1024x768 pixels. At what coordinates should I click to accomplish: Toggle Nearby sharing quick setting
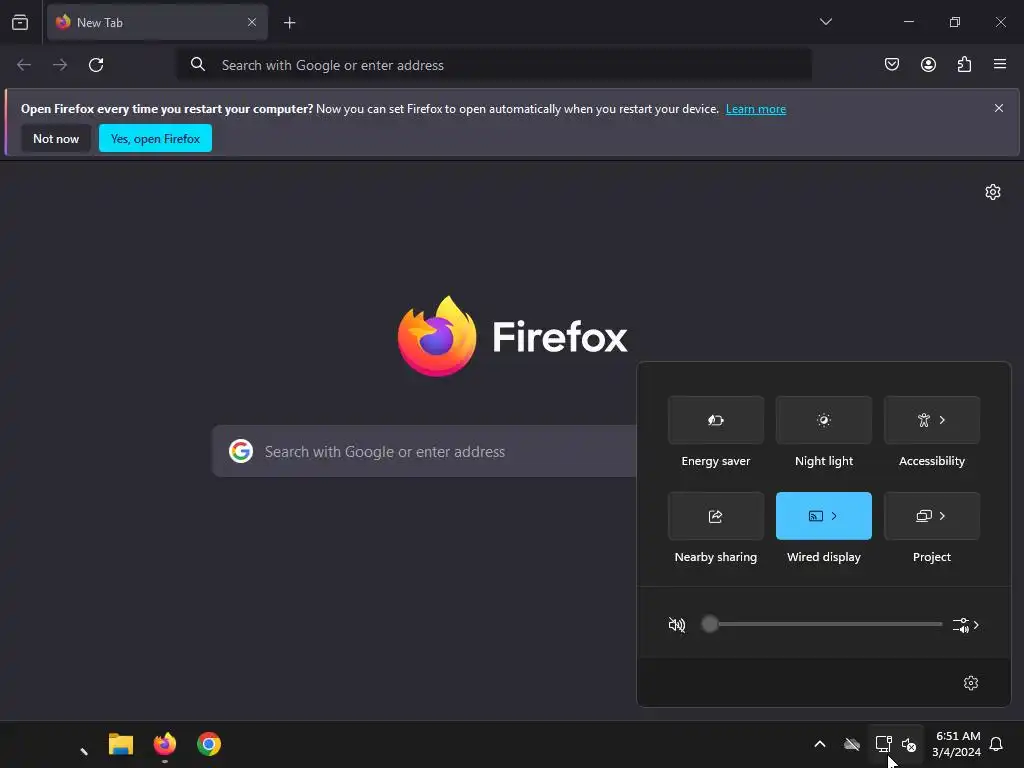(716, 516)
